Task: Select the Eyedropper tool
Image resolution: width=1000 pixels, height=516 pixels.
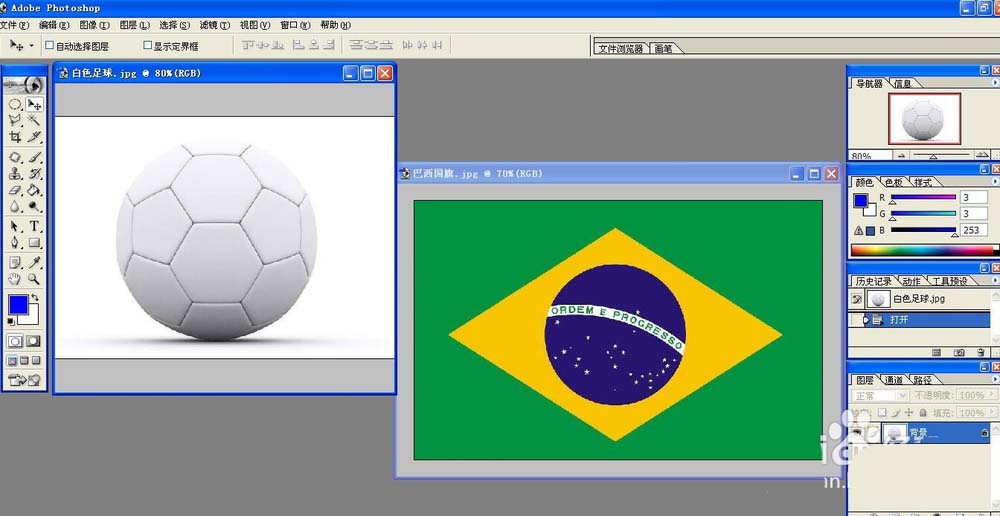Action: click(34, 263)
